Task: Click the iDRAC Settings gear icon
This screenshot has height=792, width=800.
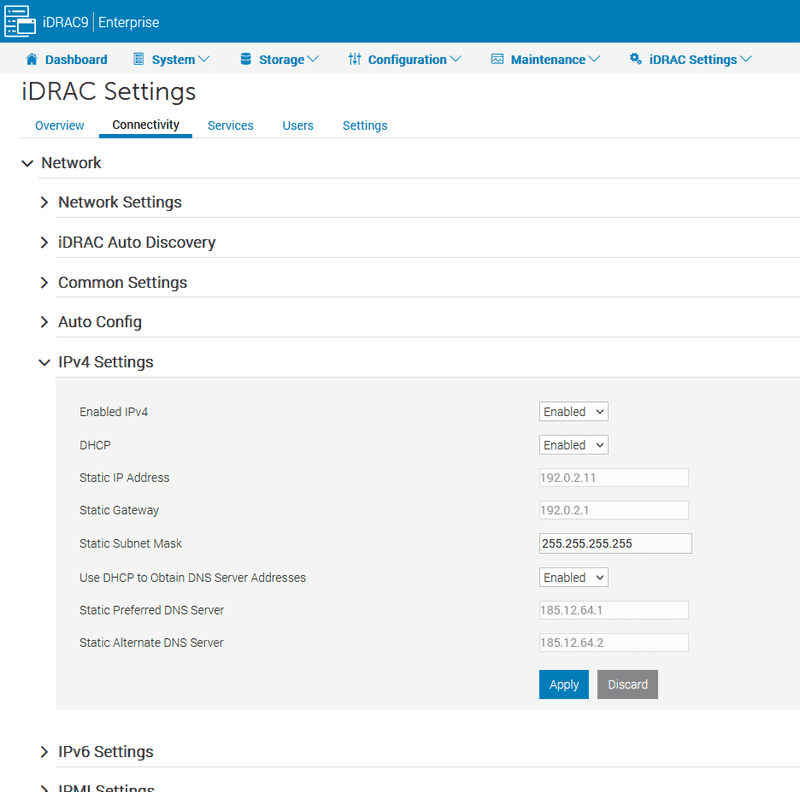Action: click(636, 59)
